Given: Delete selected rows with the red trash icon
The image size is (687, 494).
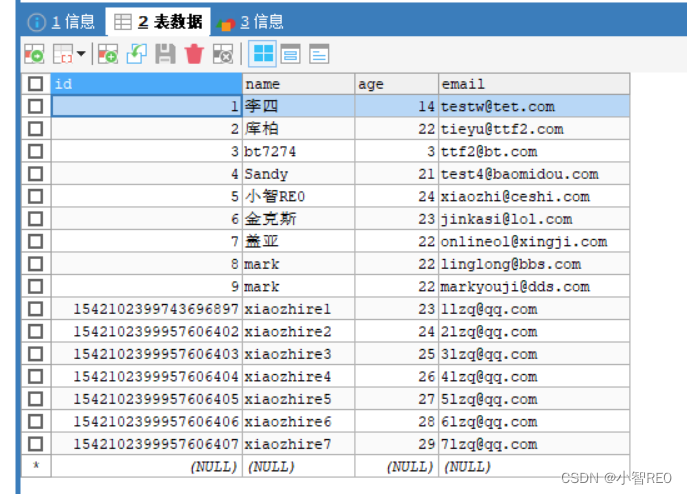Looking at the screenshot, I should pyautogui.click(x=194, y=54).
